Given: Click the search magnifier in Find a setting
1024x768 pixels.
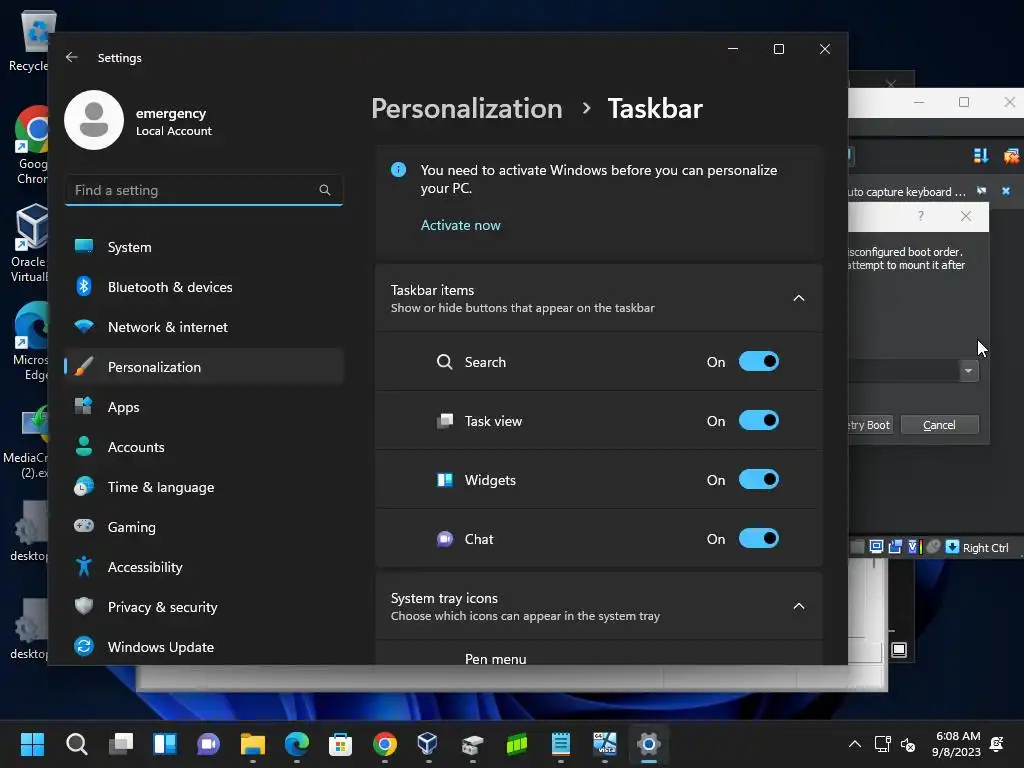Looking at the screenshot, I should tap(325, 190).
